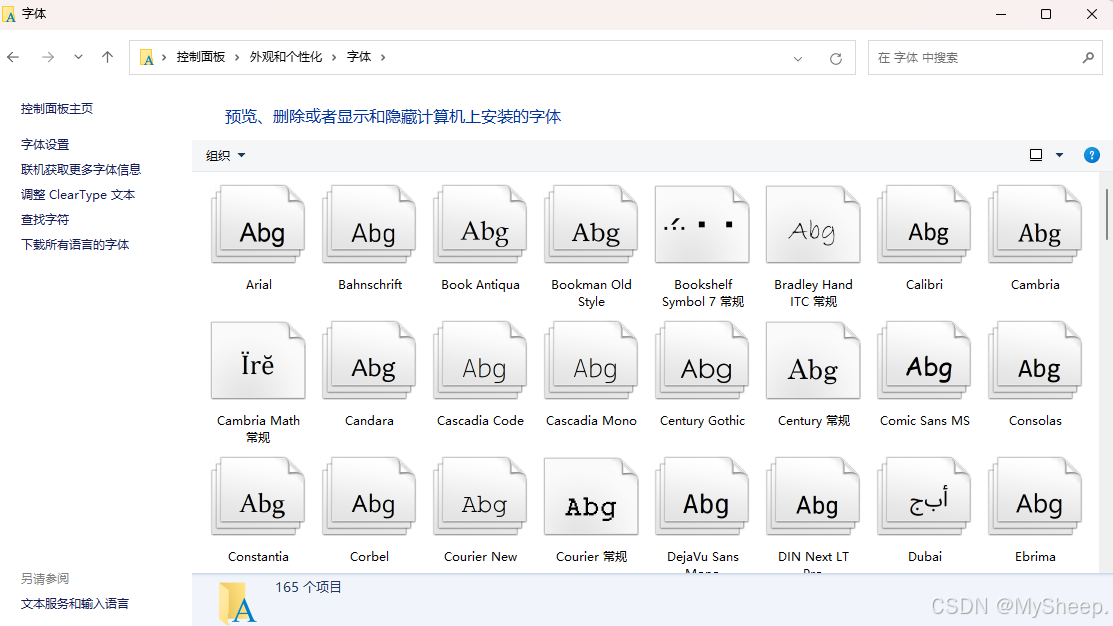
Task: Expand chevron after 外观和个性化 breadcrumb
Action: point(334,57)
